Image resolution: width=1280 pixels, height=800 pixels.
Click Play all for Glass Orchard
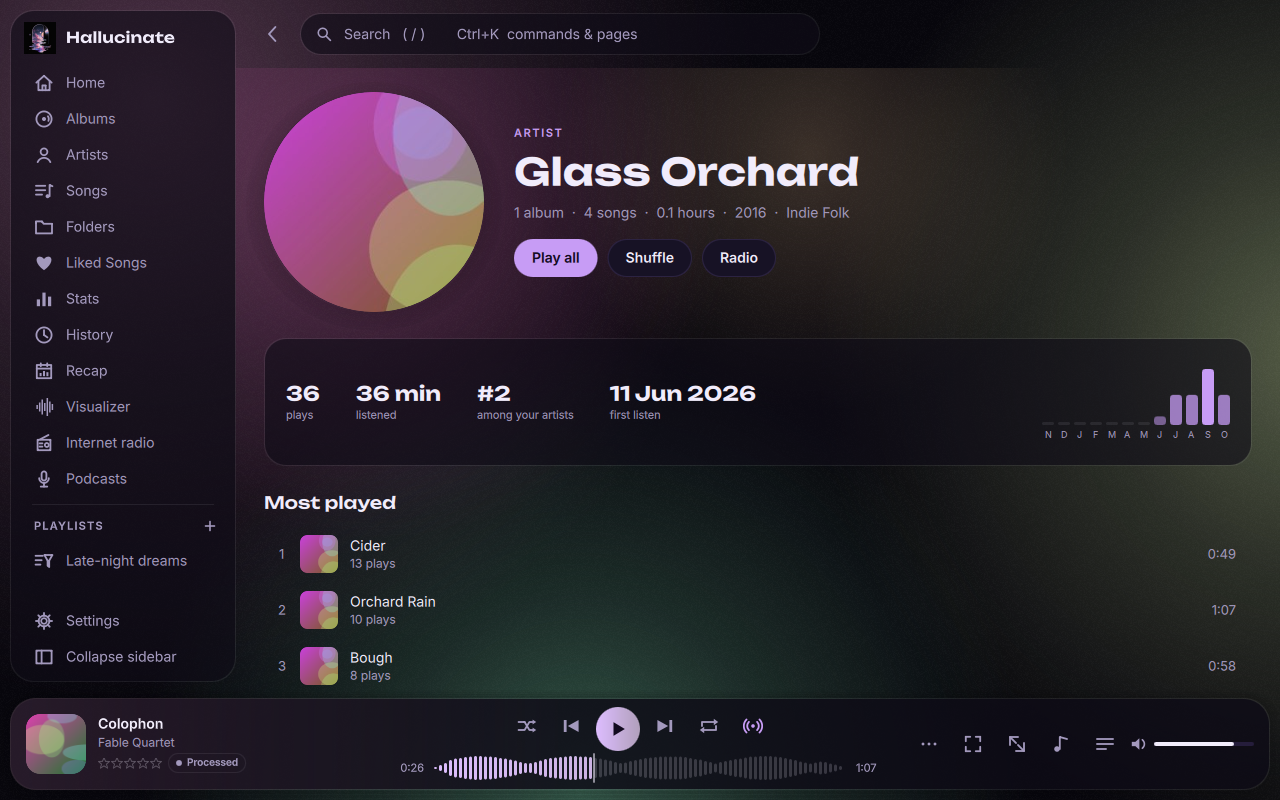pos(556,258)
